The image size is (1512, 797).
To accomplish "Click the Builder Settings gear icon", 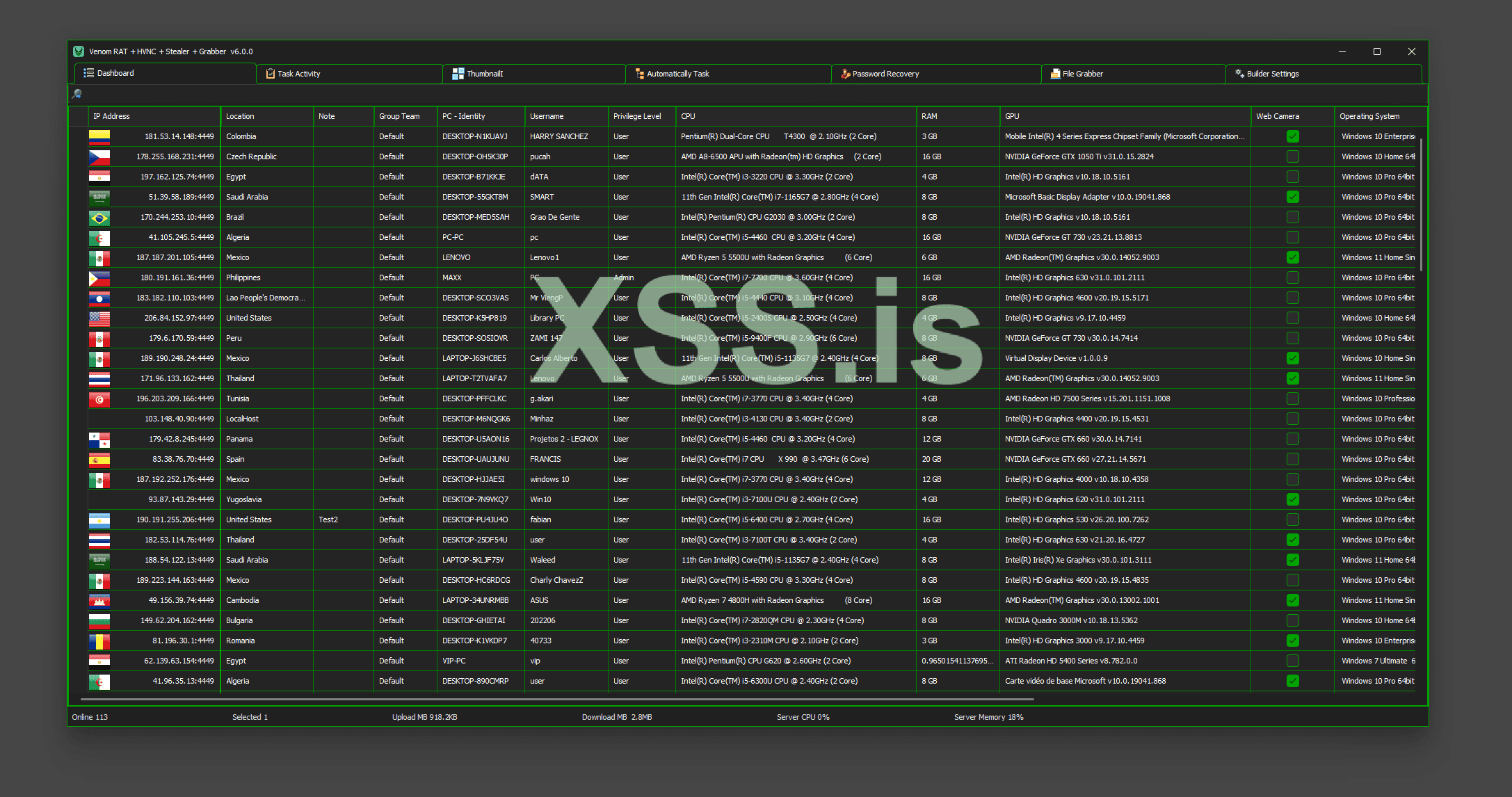I will coord(1239,74).
